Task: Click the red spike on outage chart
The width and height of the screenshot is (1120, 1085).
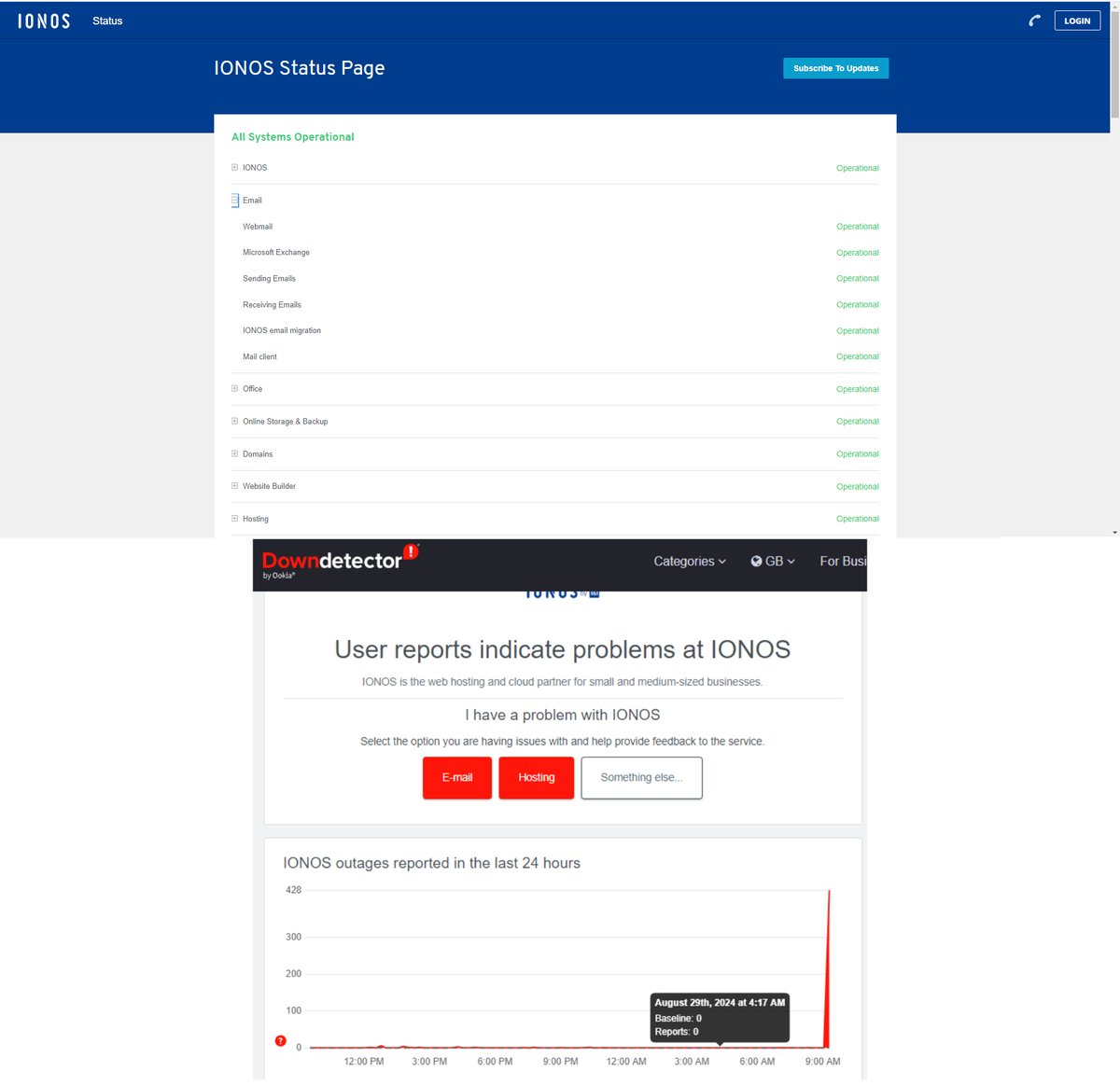Action: (828, 970)
